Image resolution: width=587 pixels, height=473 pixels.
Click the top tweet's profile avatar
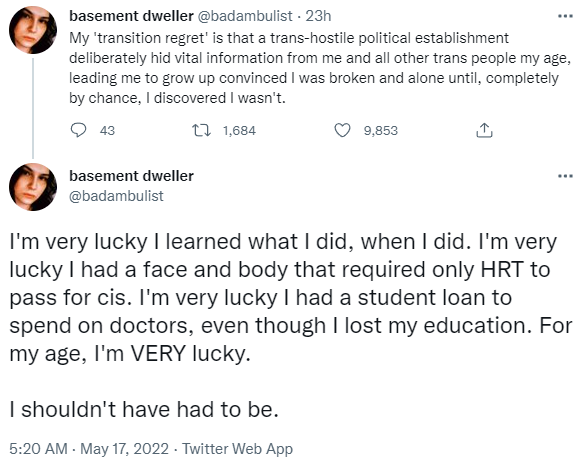(x=33, y=30)
